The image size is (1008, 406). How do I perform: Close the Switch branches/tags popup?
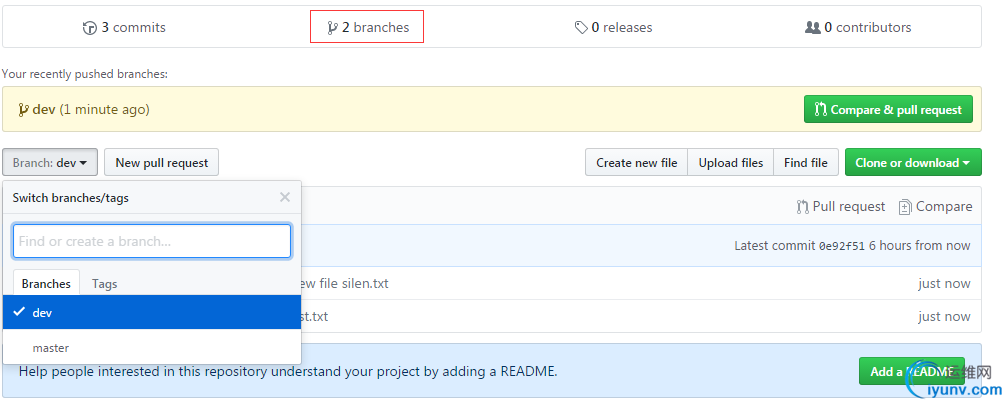point(285,197)
